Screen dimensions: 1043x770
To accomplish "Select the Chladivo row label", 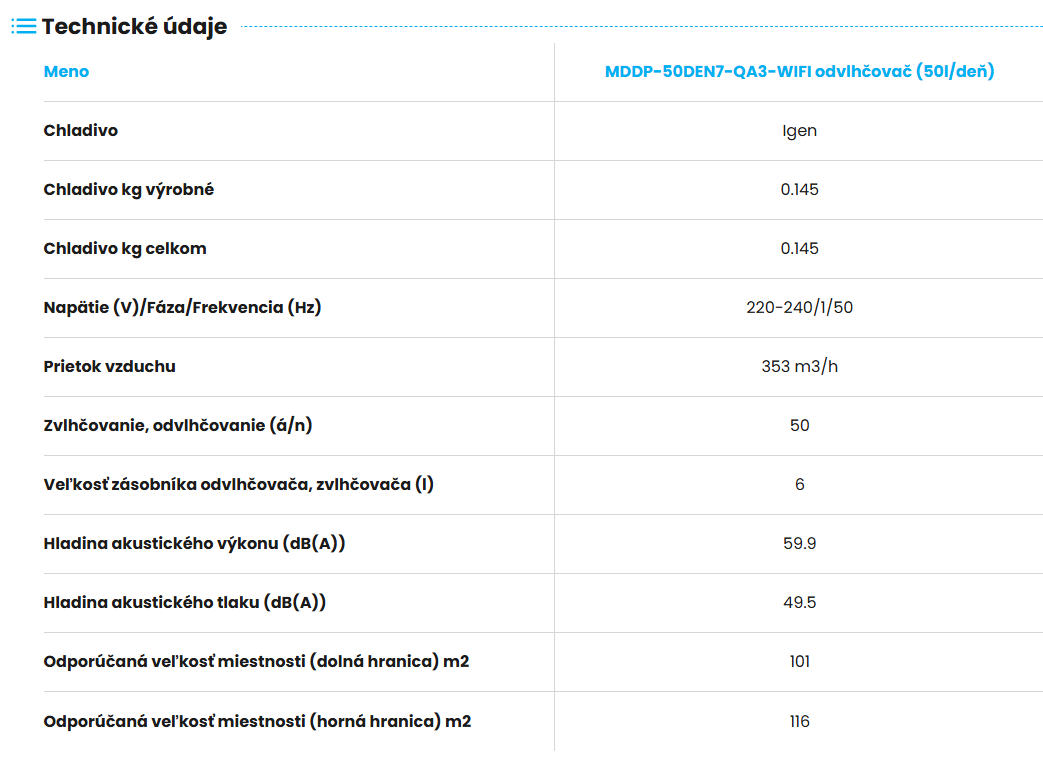I will [x=81, y=130].
